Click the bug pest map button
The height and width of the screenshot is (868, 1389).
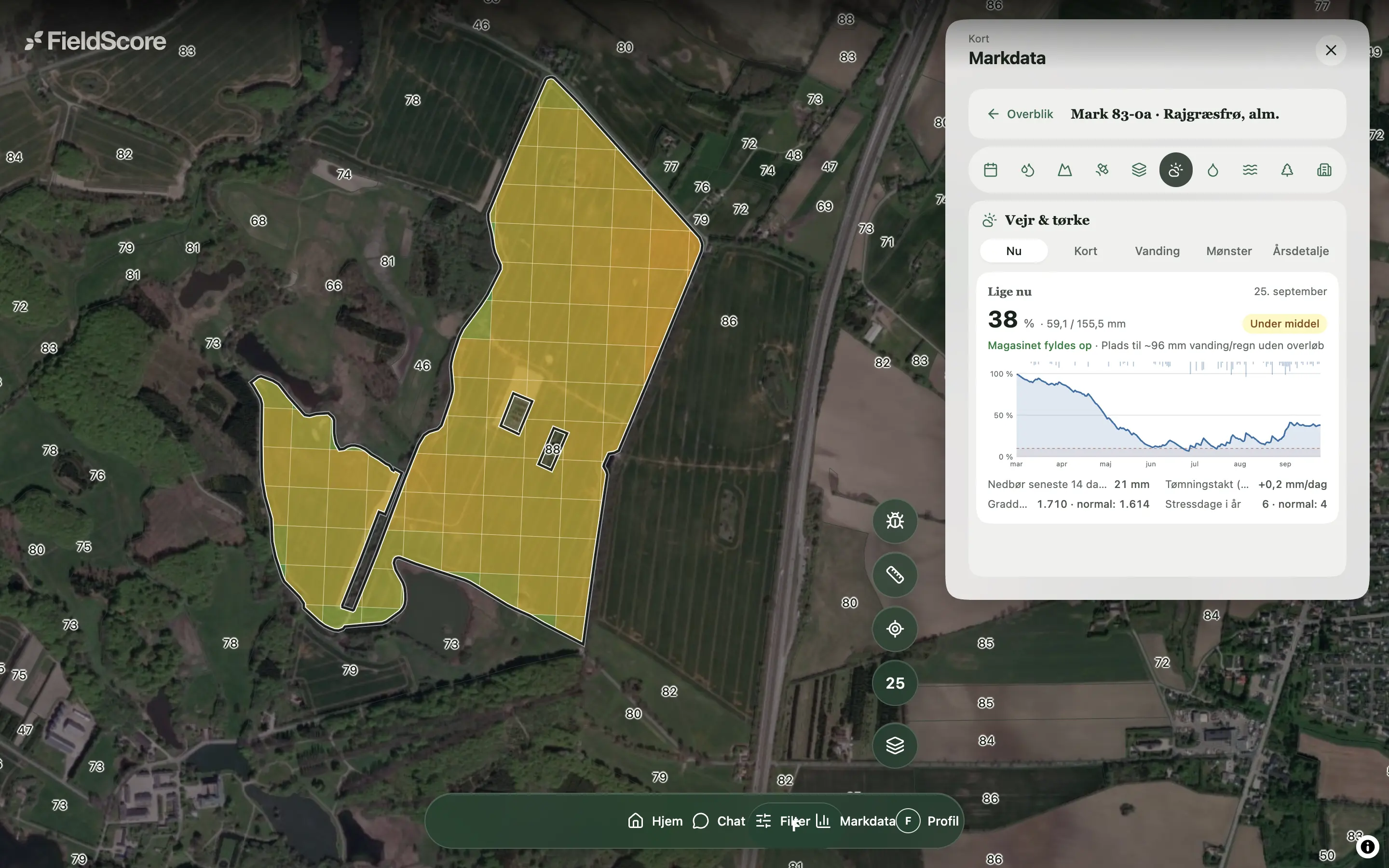coord(895,521)
